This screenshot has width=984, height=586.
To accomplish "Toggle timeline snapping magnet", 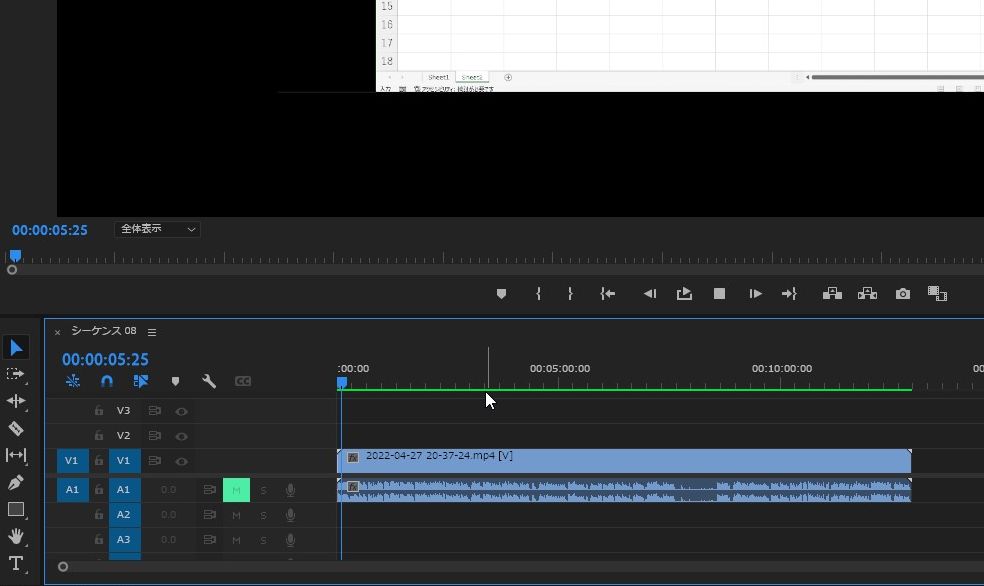I will [107, 381].
